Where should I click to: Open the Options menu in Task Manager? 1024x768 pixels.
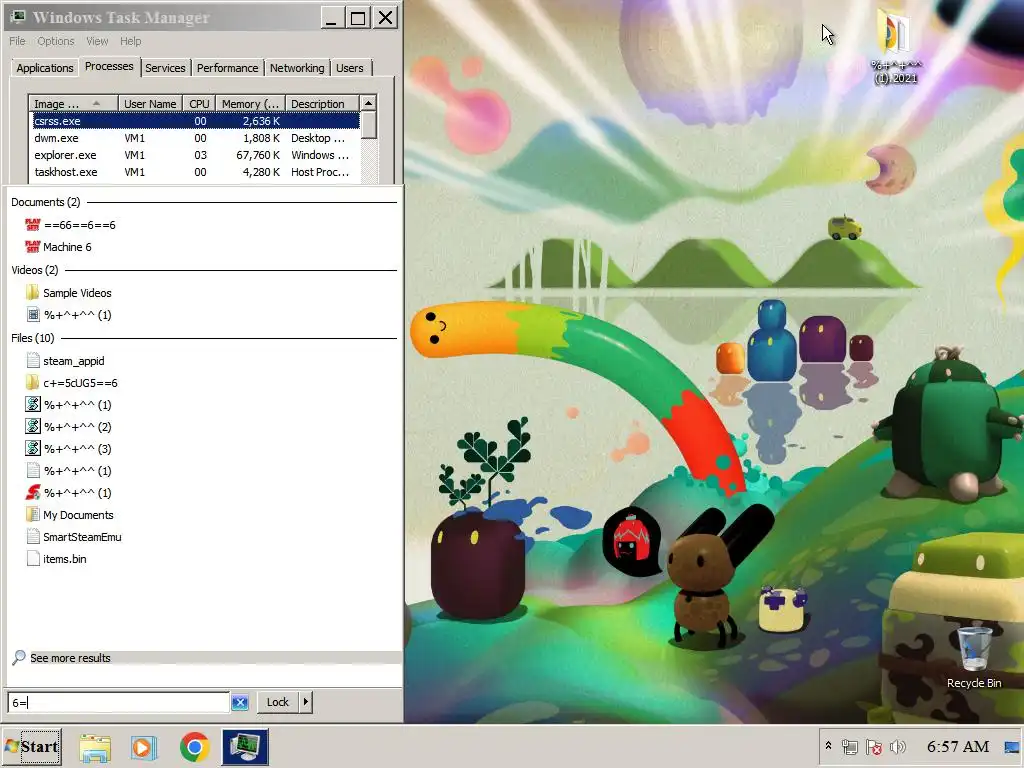56,41
